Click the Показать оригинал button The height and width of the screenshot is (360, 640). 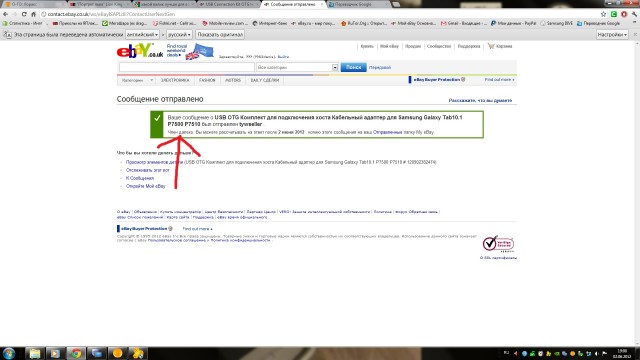[x=220, y=35]
